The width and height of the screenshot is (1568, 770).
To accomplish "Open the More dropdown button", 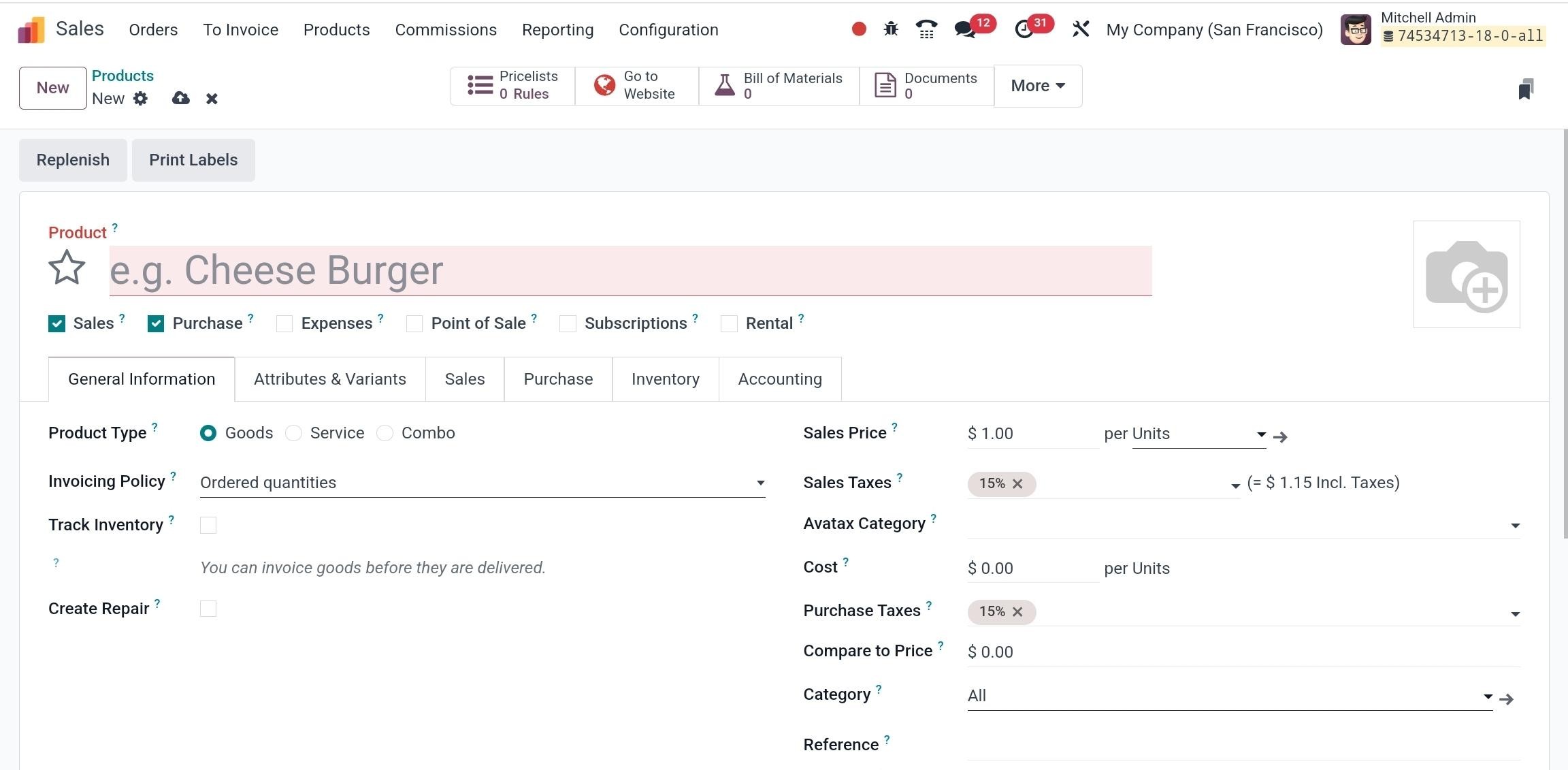I will [x=1037, y=86].
